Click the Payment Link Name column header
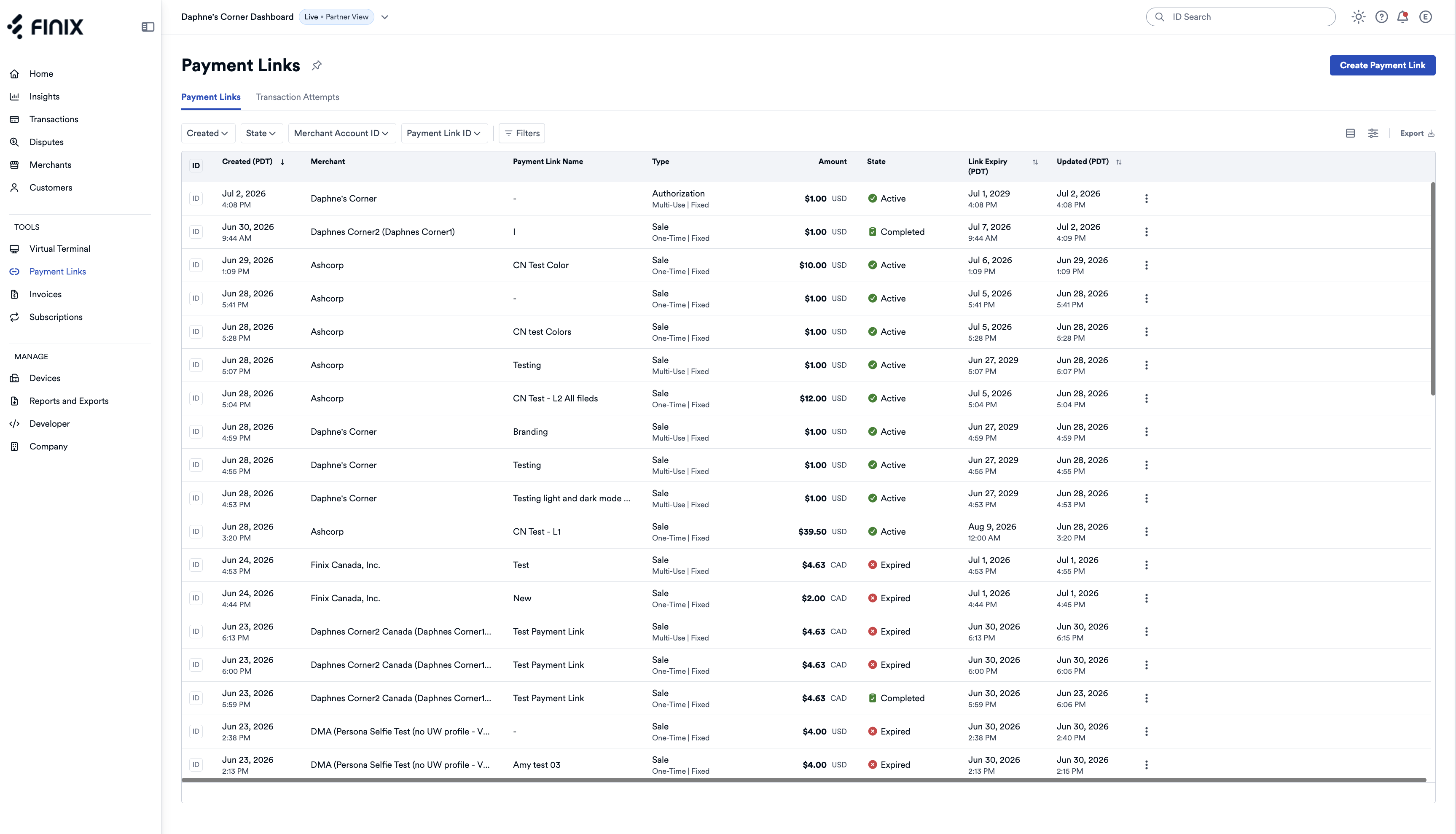1456x834 pixels. tap(548, 161)
